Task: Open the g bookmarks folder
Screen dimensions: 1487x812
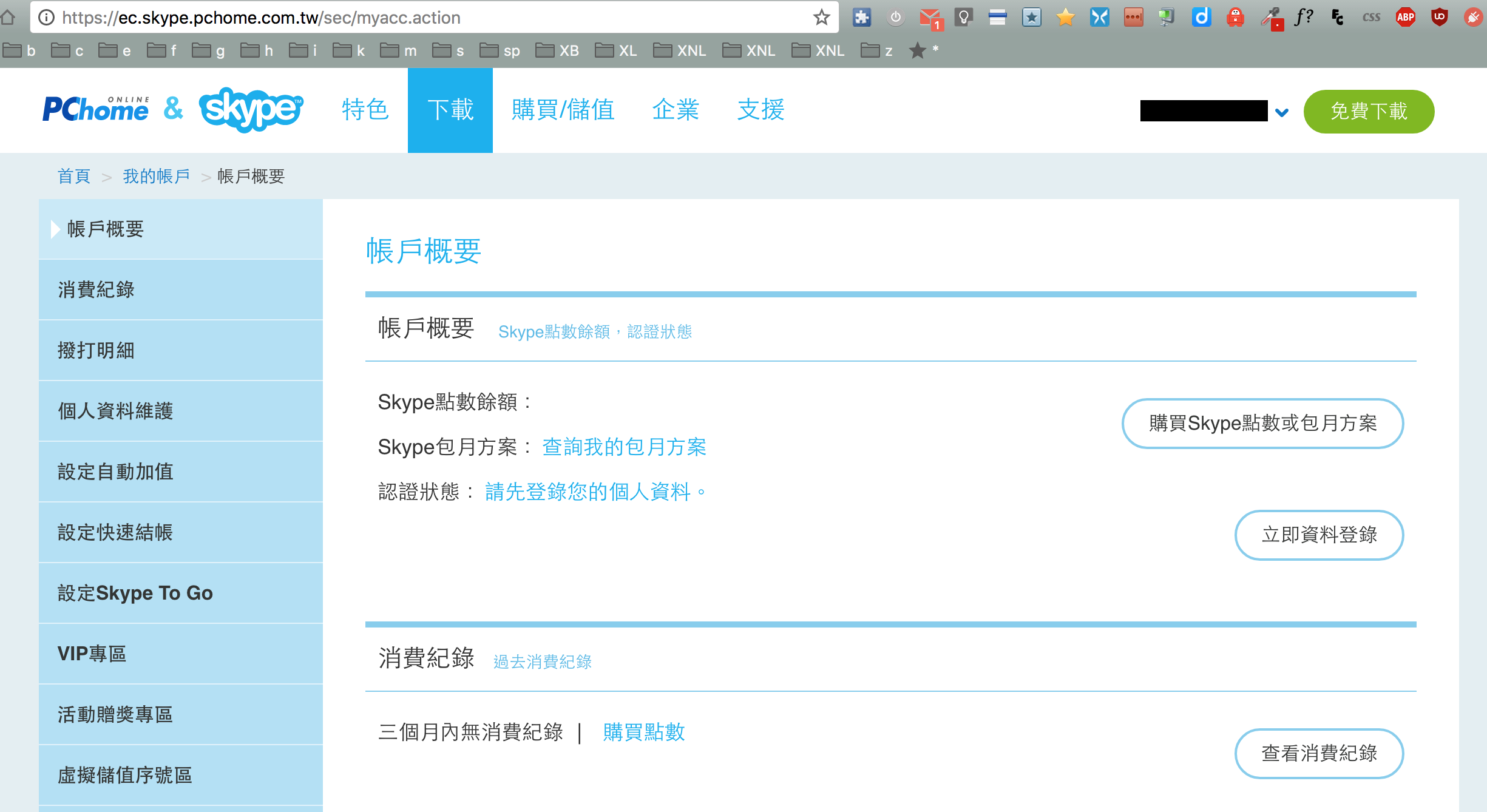Action: point(208,50)
